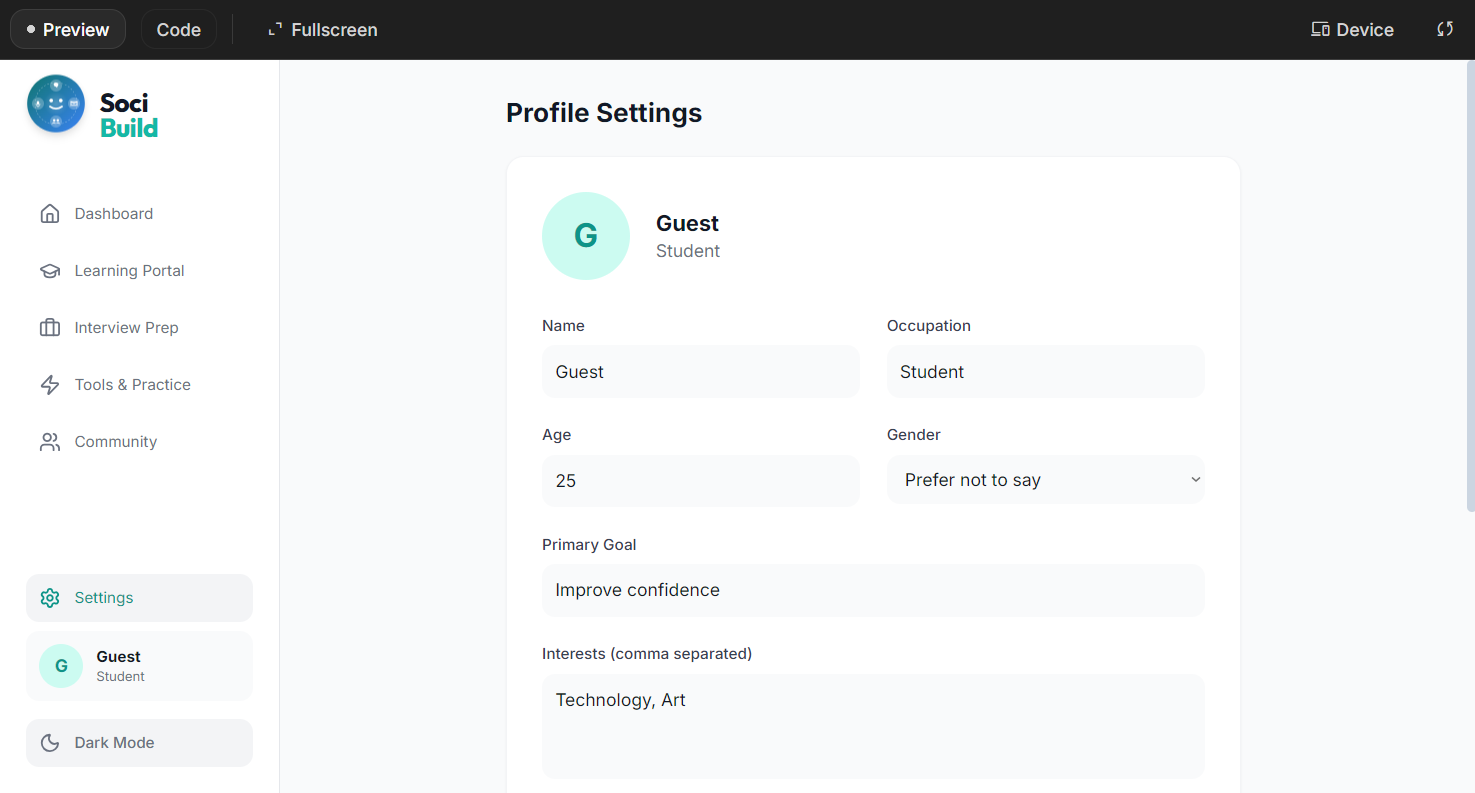Click into the Occupation field
1475x793 pixels.
[1045, 372]
